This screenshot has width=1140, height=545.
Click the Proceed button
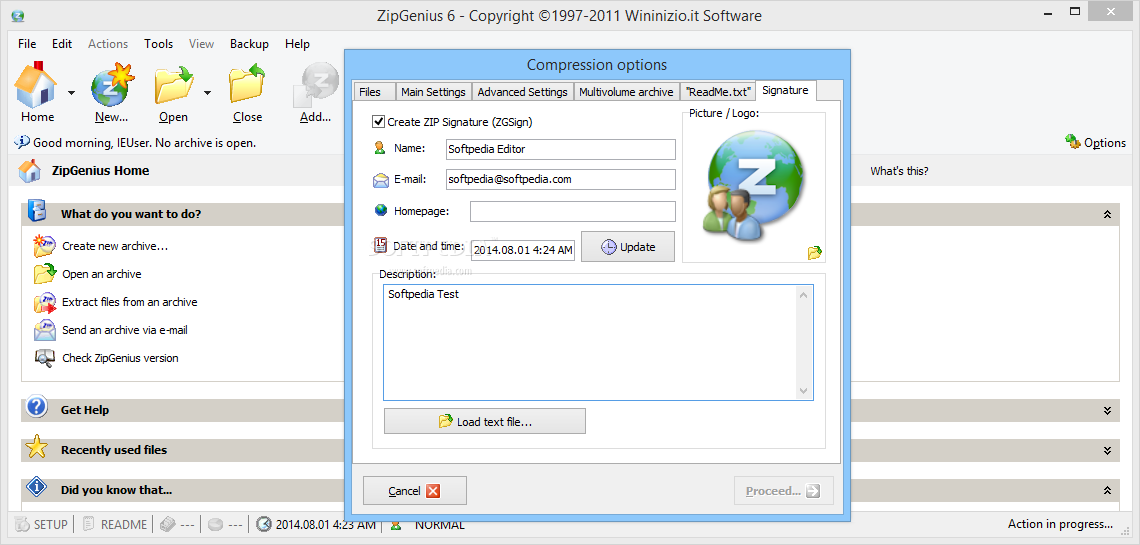tap(784, 490)
